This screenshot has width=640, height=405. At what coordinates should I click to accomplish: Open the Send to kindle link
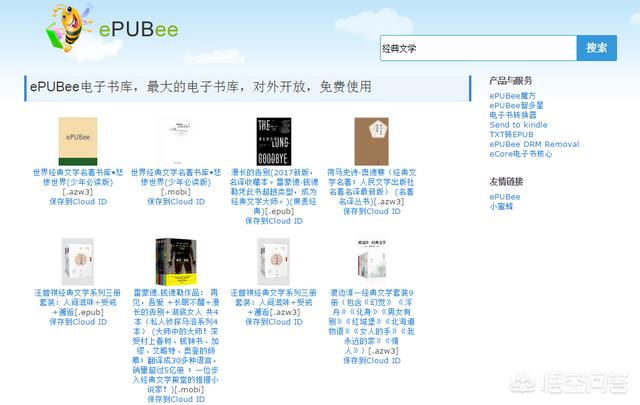tap(518, 125)
